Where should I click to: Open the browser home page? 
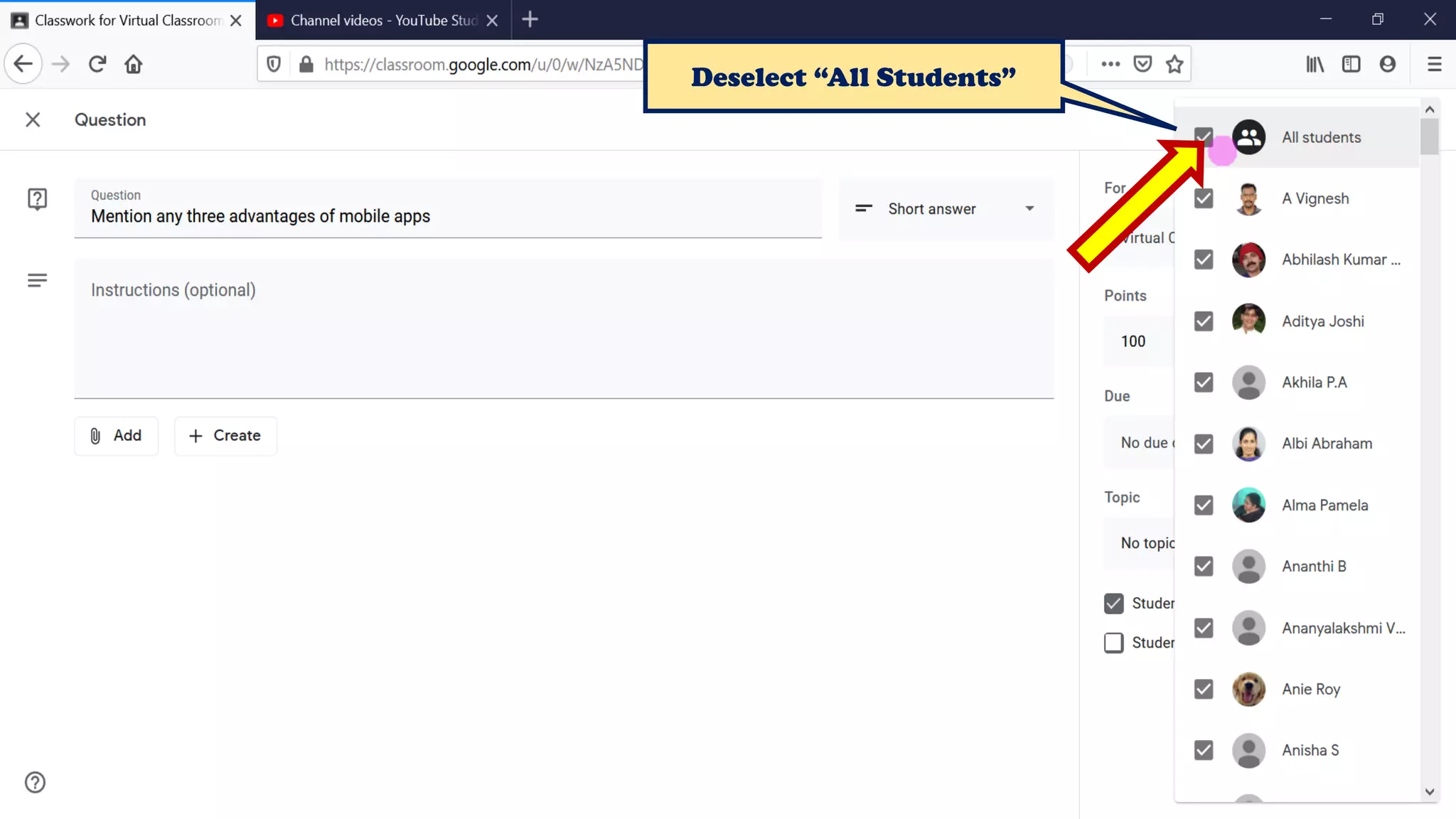click(134, 64)
